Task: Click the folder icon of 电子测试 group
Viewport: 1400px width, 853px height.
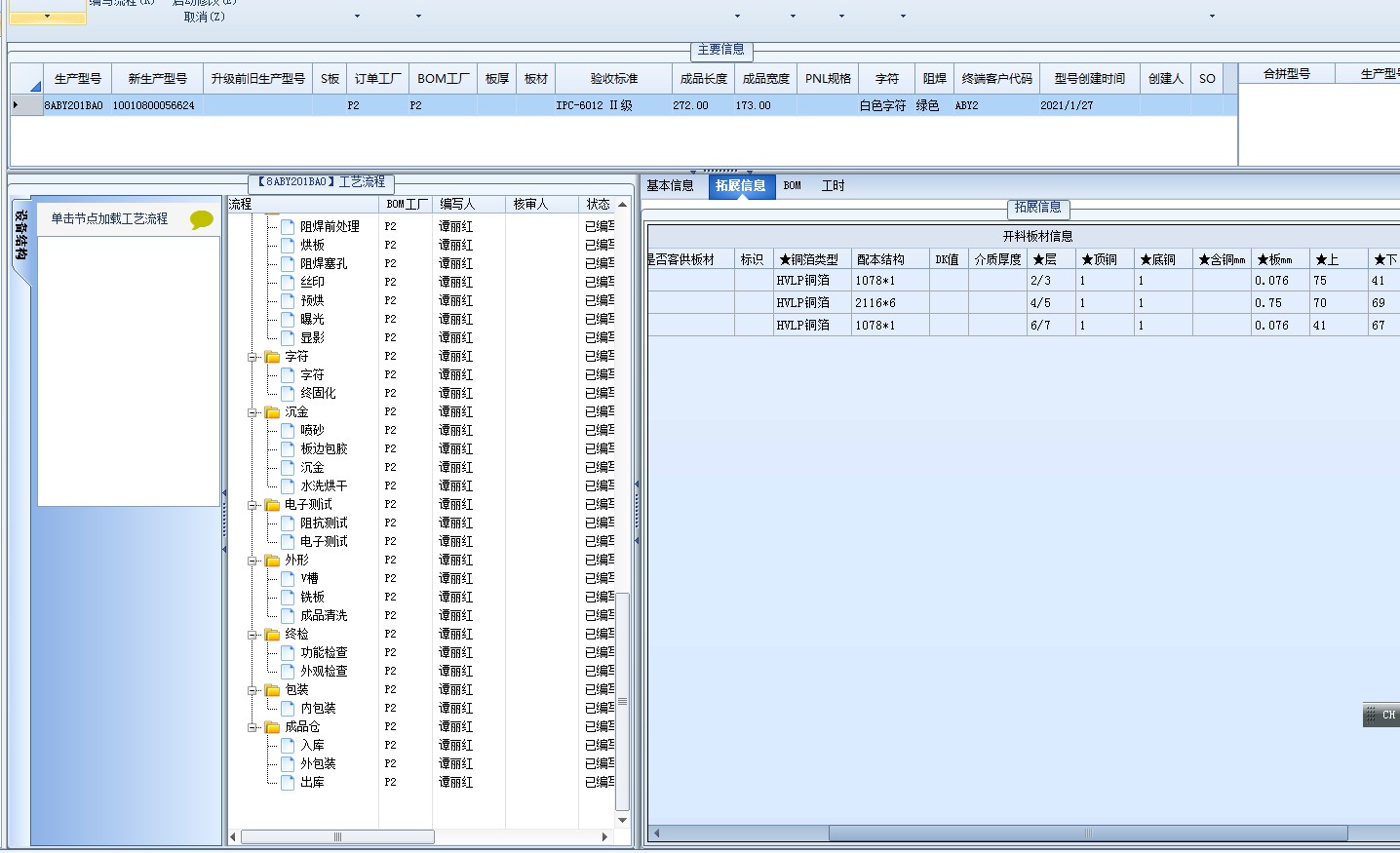Action: pos(272,505)
